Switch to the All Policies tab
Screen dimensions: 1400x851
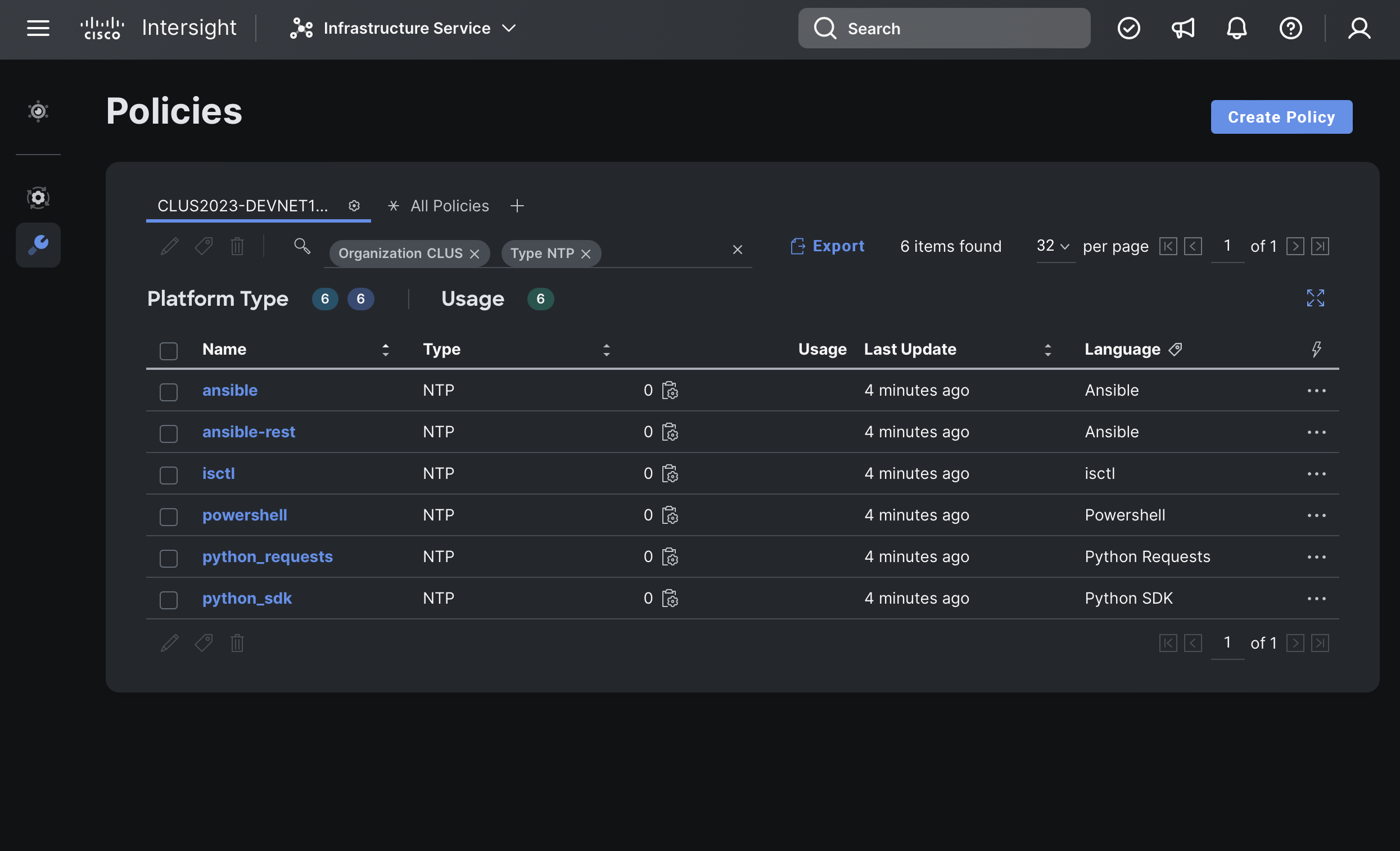click(x=449, y=206)
